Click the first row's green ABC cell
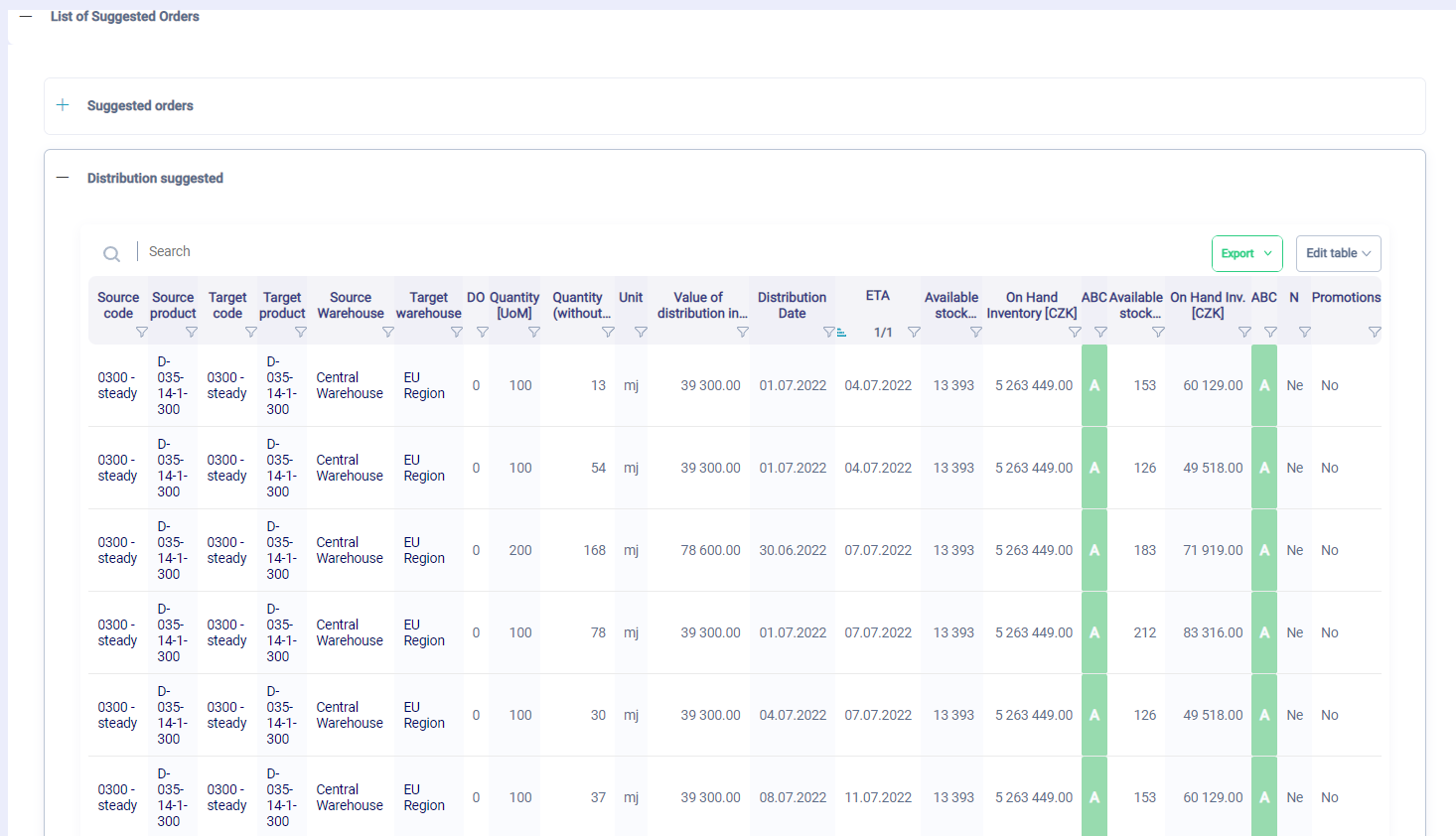This screenshot has height=836, width=1456. (x=1094, y=385)
